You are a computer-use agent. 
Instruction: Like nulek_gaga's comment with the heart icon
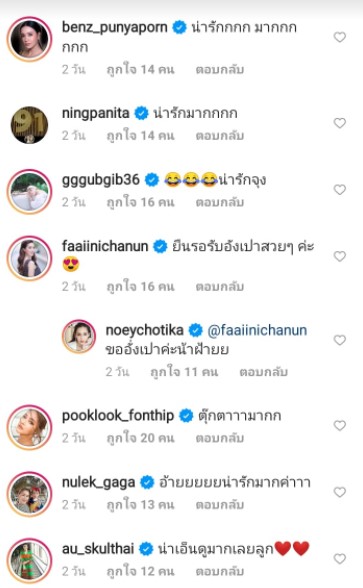(340, 492)
